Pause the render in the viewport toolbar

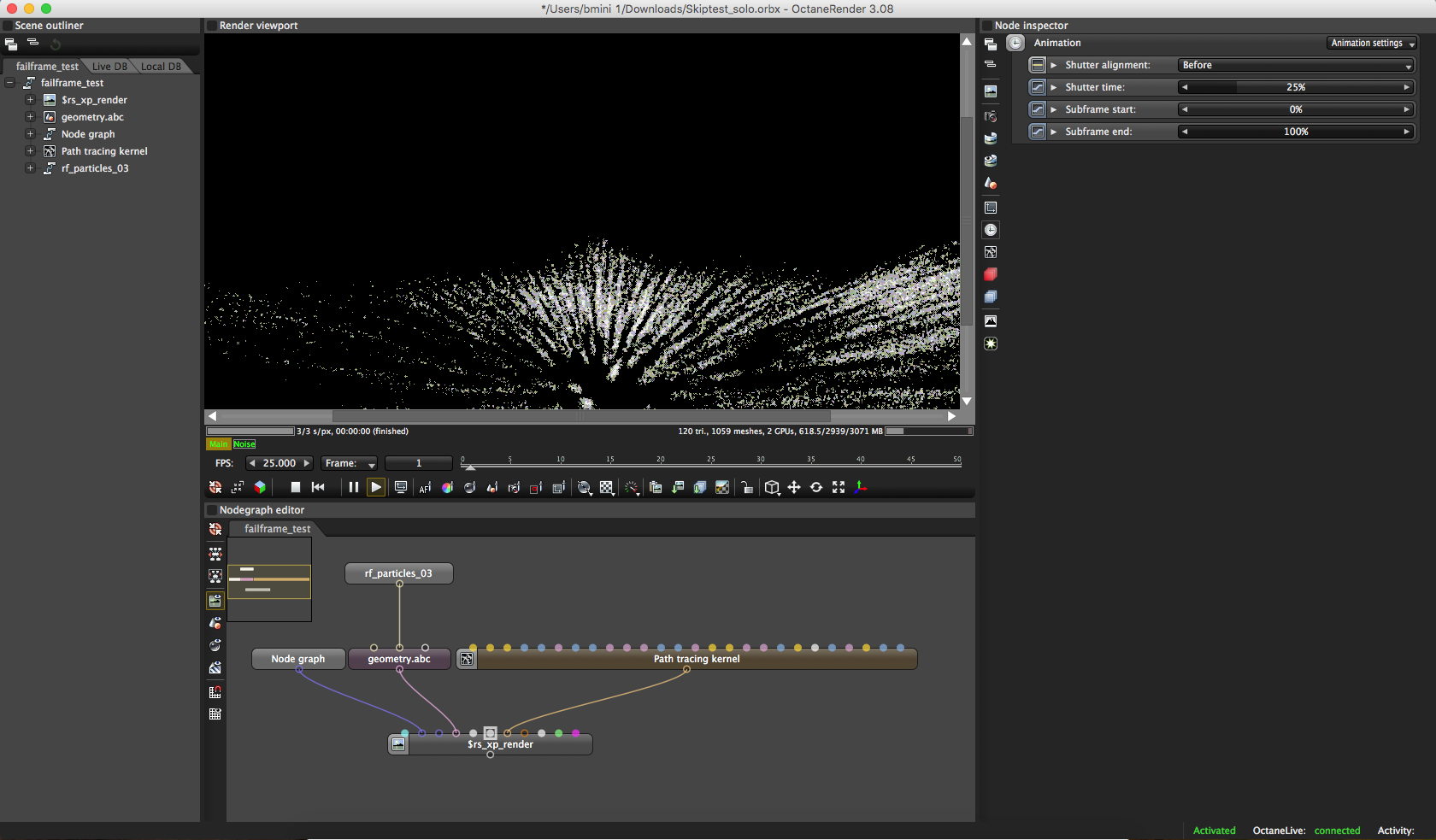tap(353, 487)
